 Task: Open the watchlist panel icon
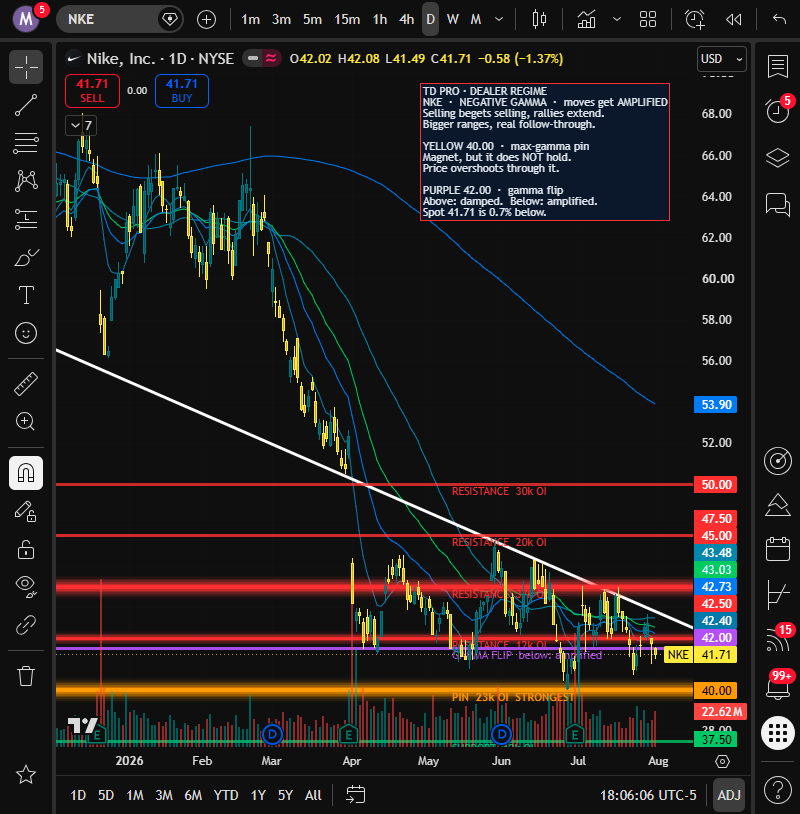click(x=777, y=67)
